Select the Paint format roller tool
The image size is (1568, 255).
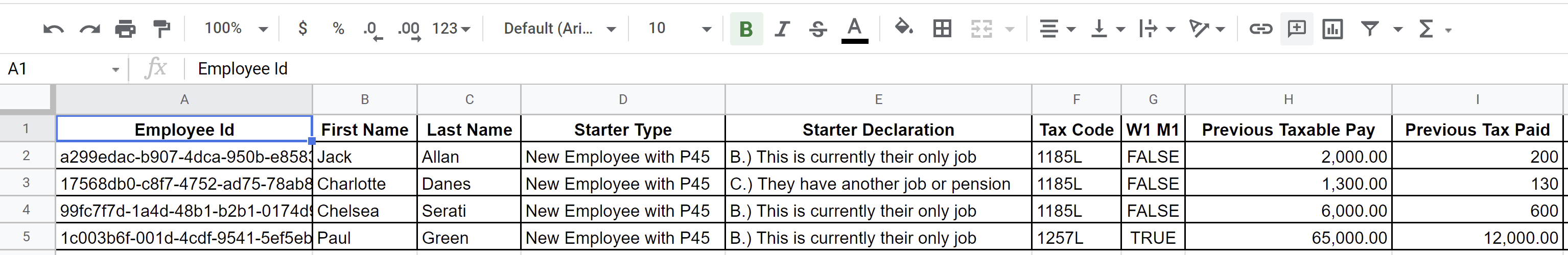[161, 29]
